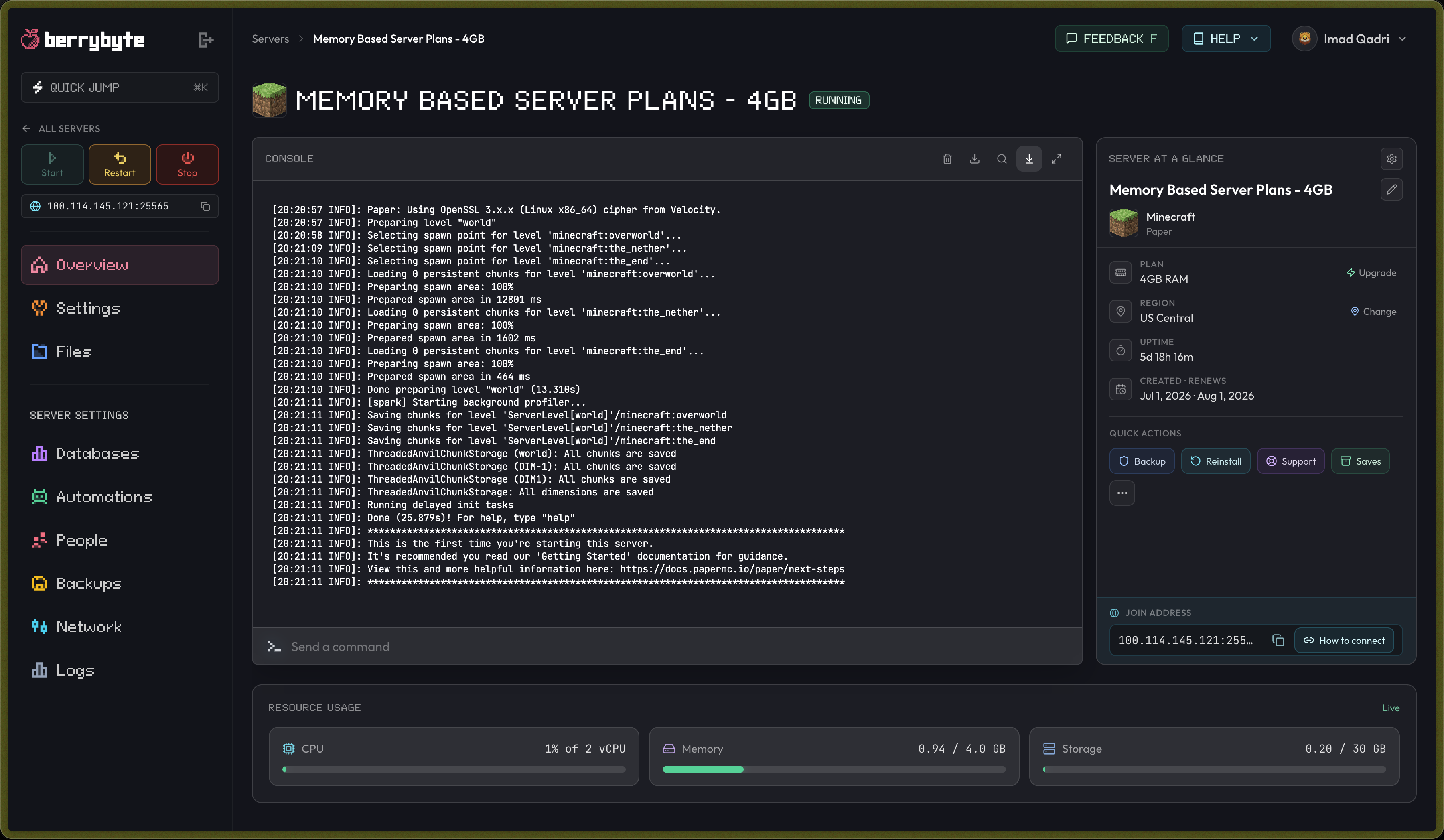Stop the server
The image size is (1444, 840).
click(x=187, y=164)
